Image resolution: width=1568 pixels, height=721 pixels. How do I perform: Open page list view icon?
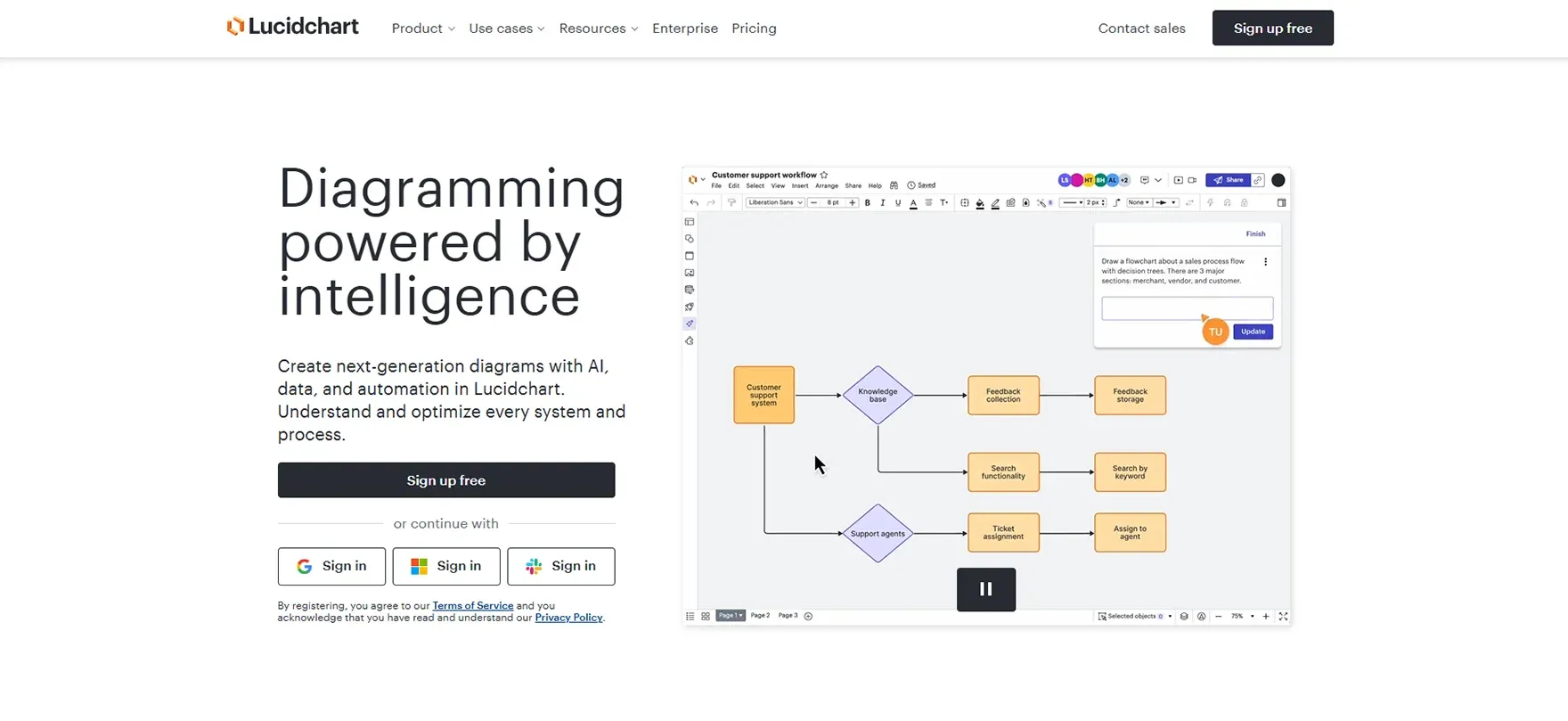coord(690,616)
